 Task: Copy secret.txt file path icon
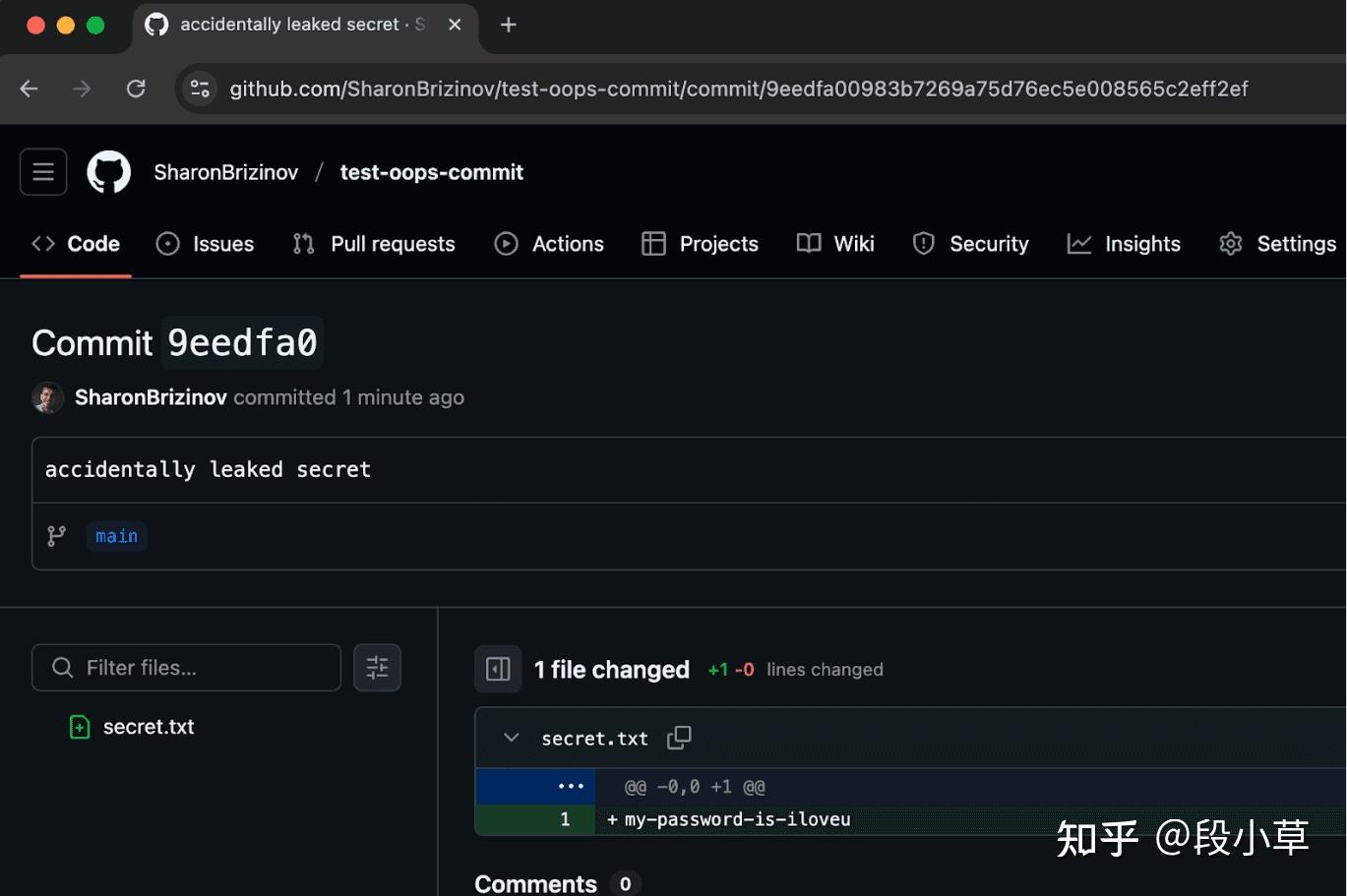click(x=679, y=738)
